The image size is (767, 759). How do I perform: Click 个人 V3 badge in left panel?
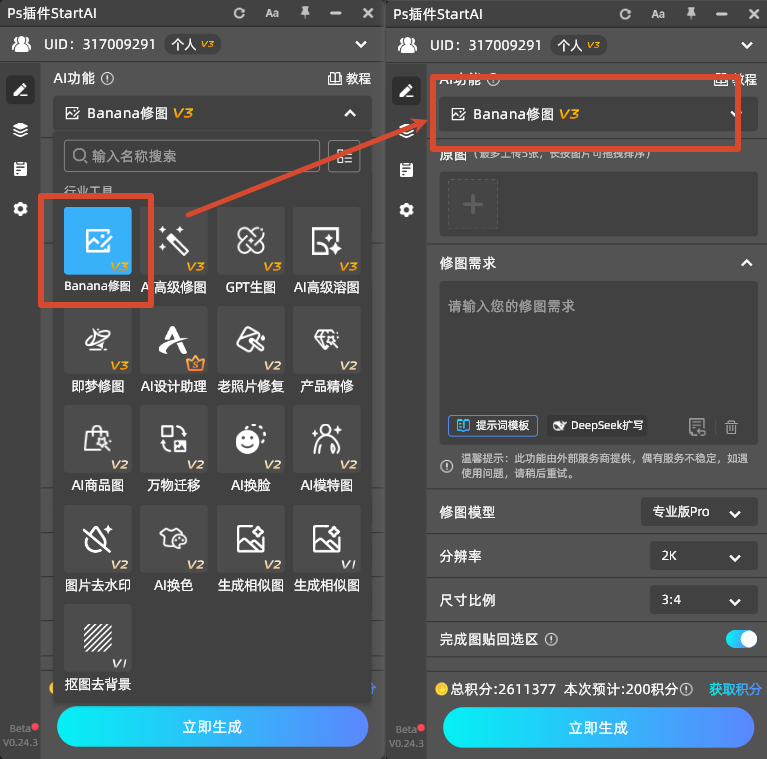[193, 45]
